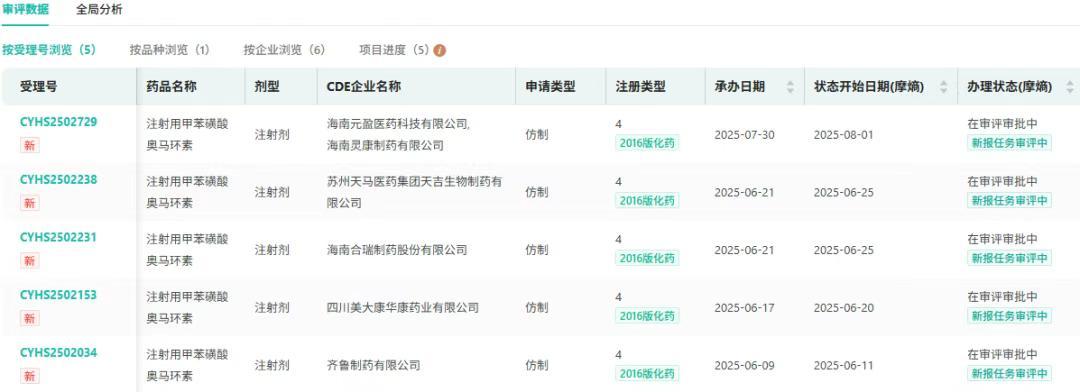This screenshot has height=392, width=1080.
Task: Select the 按品种浏览 (1) tab
Action: [169, 50]
